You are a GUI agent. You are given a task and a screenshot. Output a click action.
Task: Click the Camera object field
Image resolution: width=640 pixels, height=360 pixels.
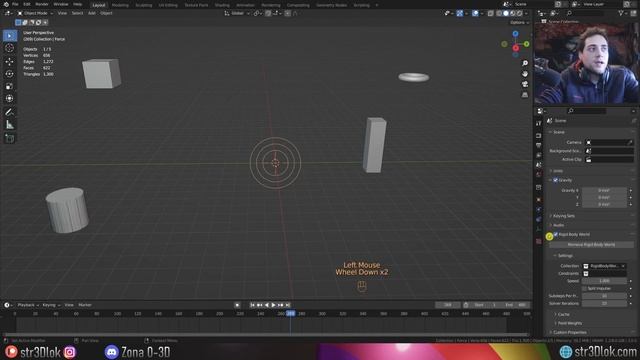pos(609,142)
